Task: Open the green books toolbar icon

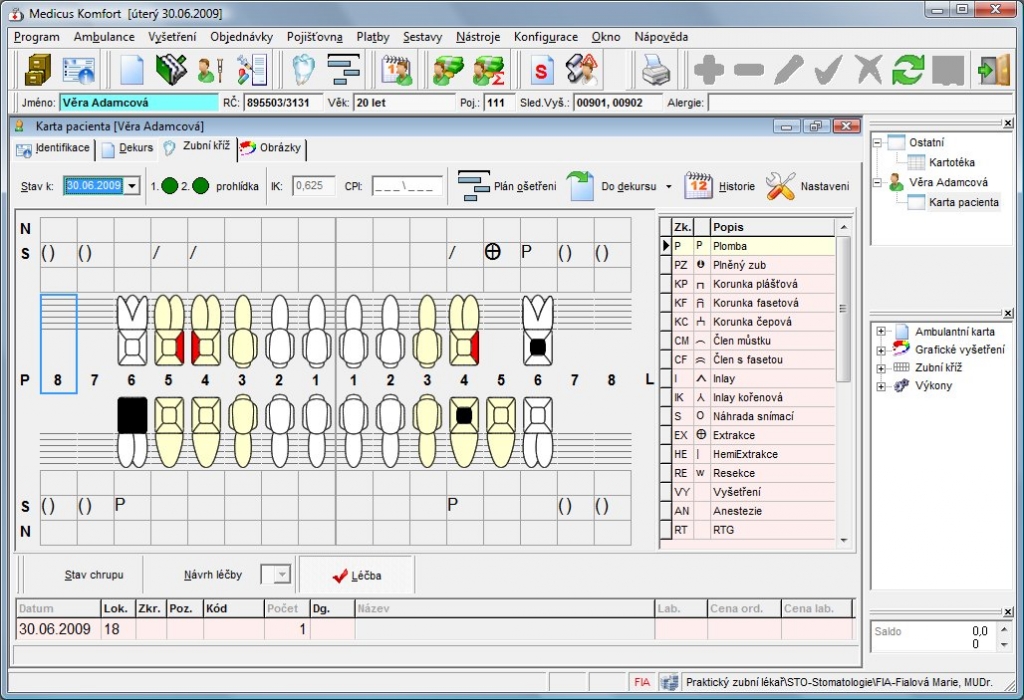Action: [171, 70]
